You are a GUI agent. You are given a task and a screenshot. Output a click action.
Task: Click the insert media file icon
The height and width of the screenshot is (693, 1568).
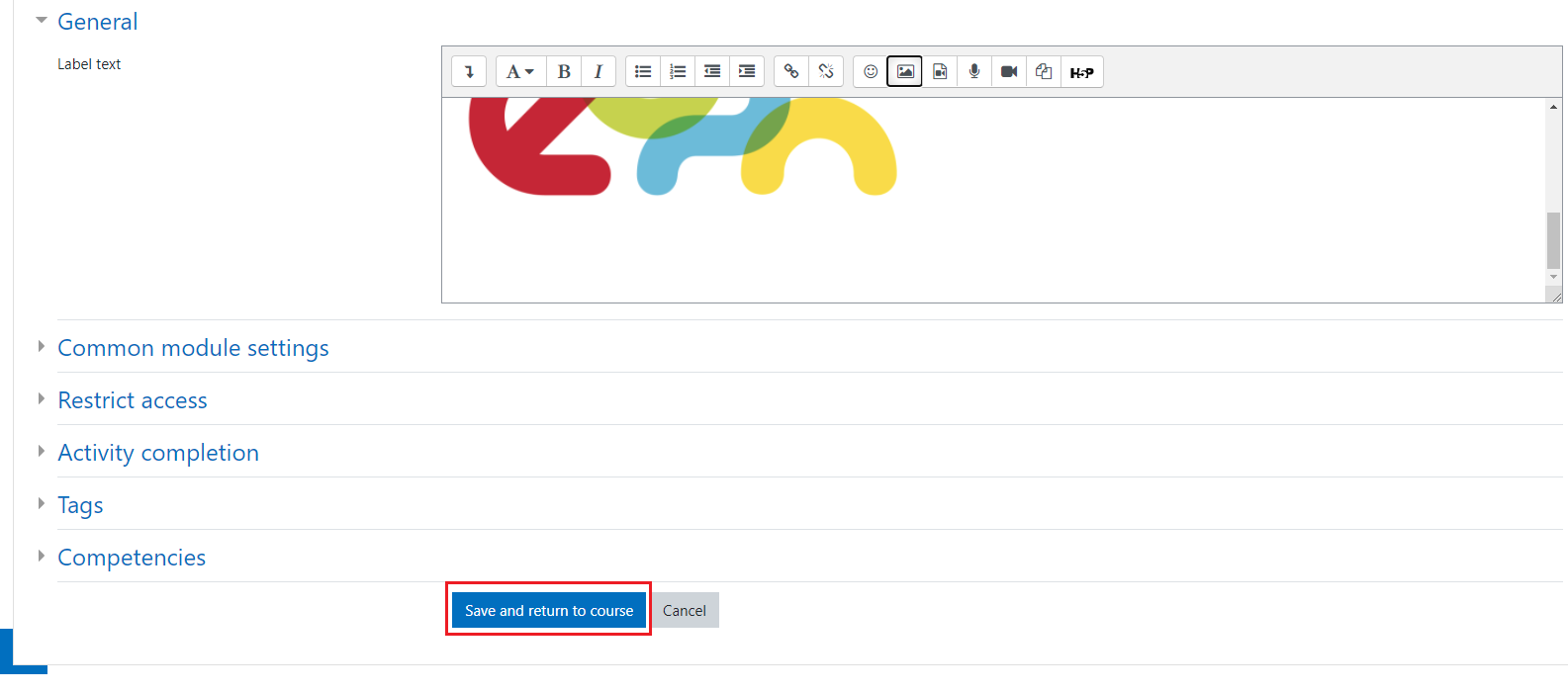click(x=940, y=71)
